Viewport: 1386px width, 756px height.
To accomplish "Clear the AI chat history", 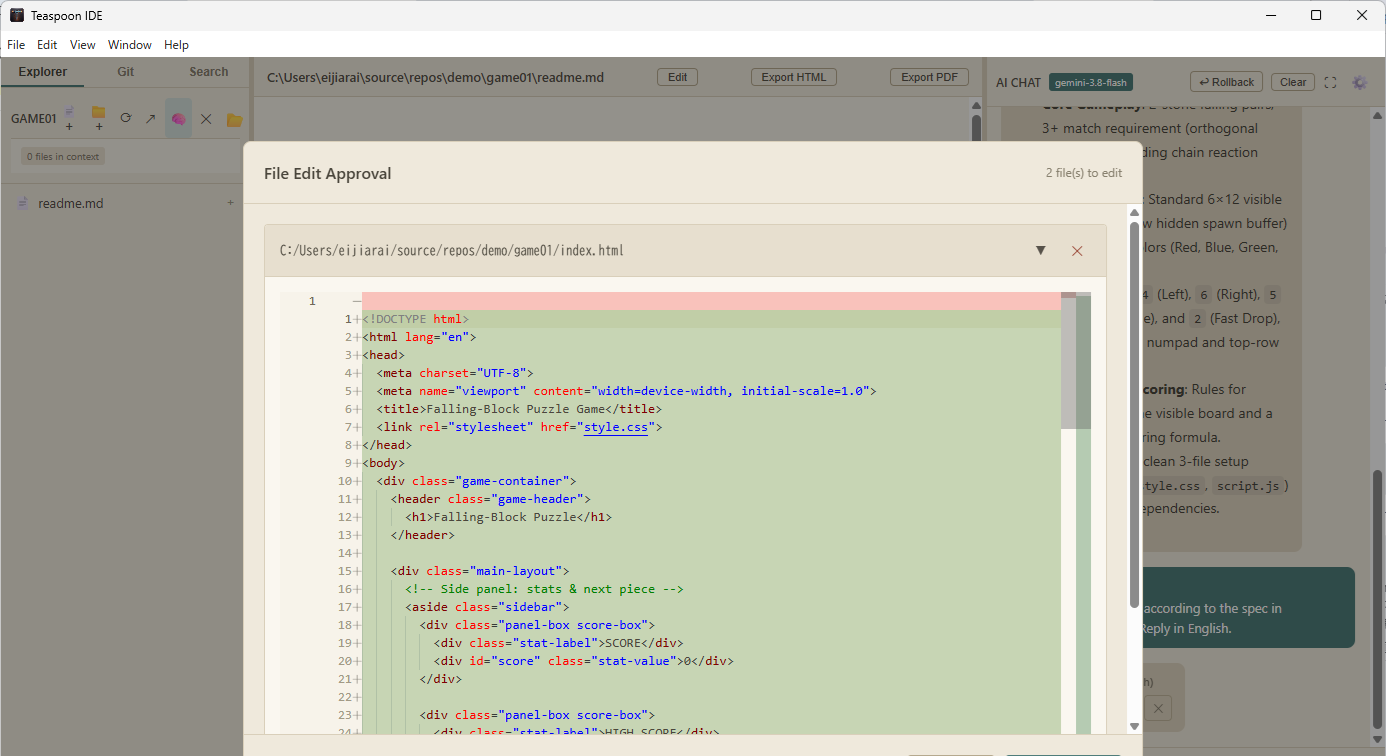I will pos(1293,82).
